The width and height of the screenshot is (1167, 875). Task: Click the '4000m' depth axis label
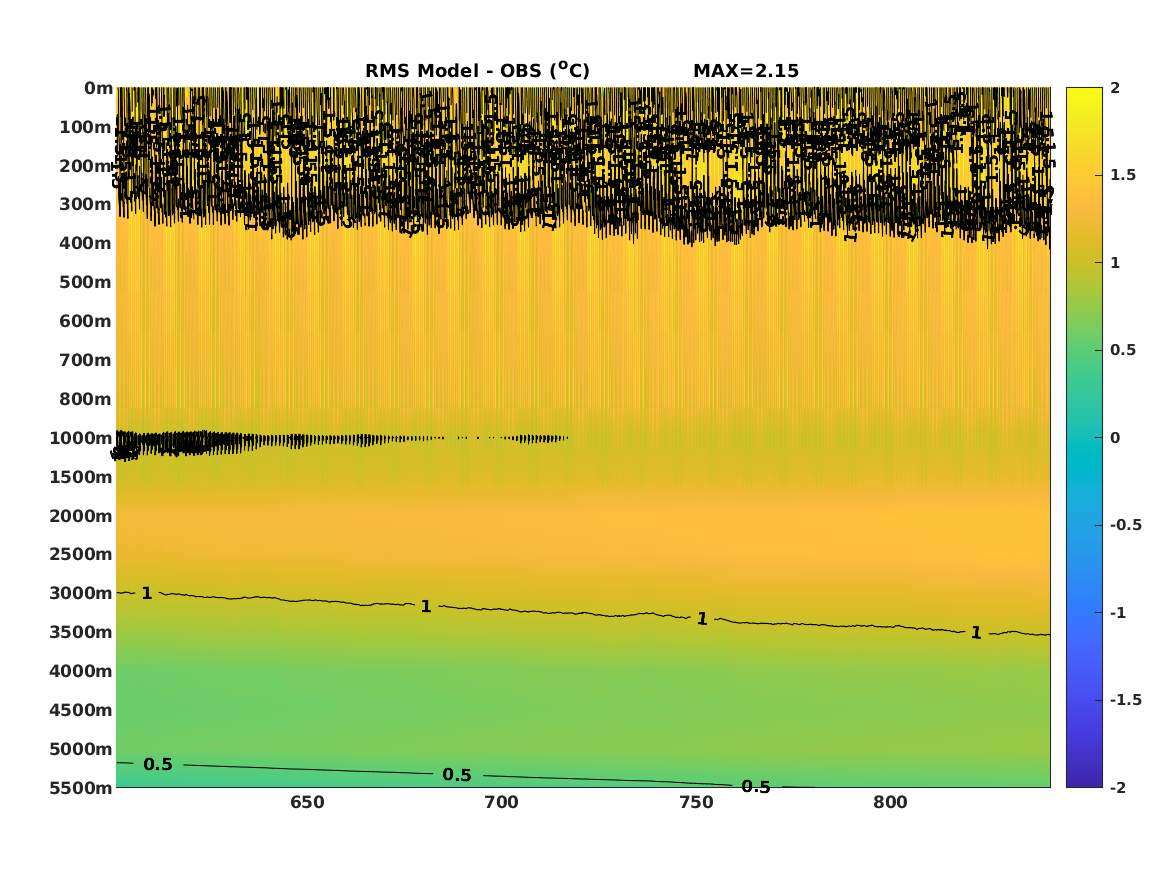tap(81, 671)
